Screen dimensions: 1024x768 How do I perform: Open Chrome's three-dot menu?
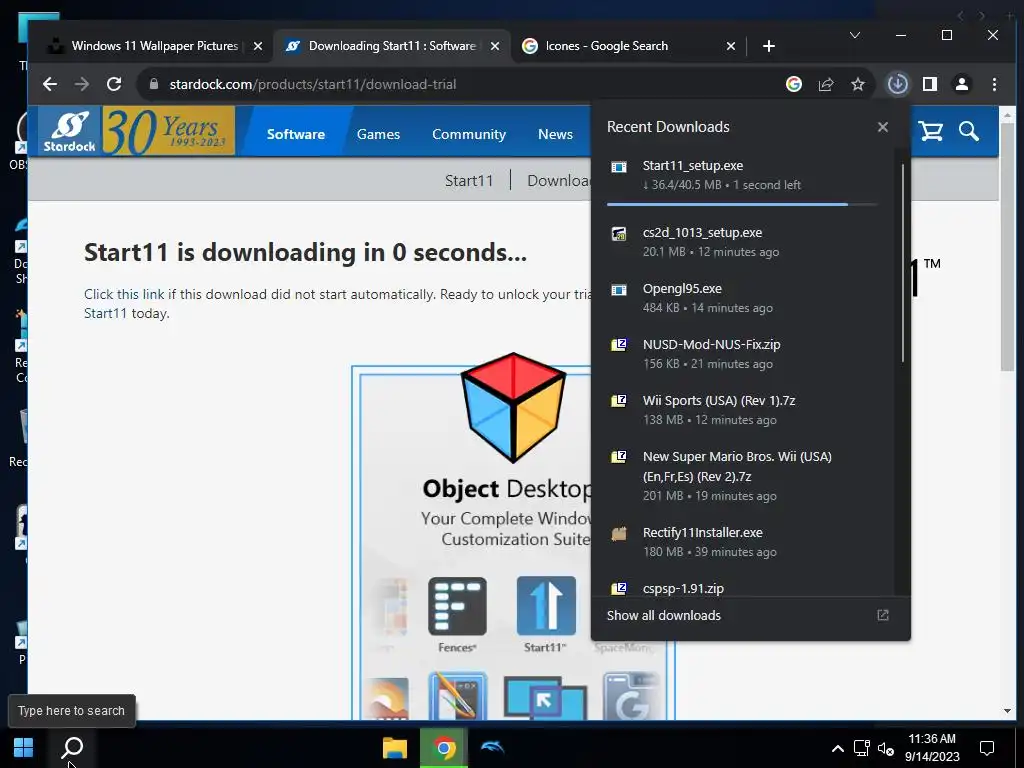click(x=995, y=84)
